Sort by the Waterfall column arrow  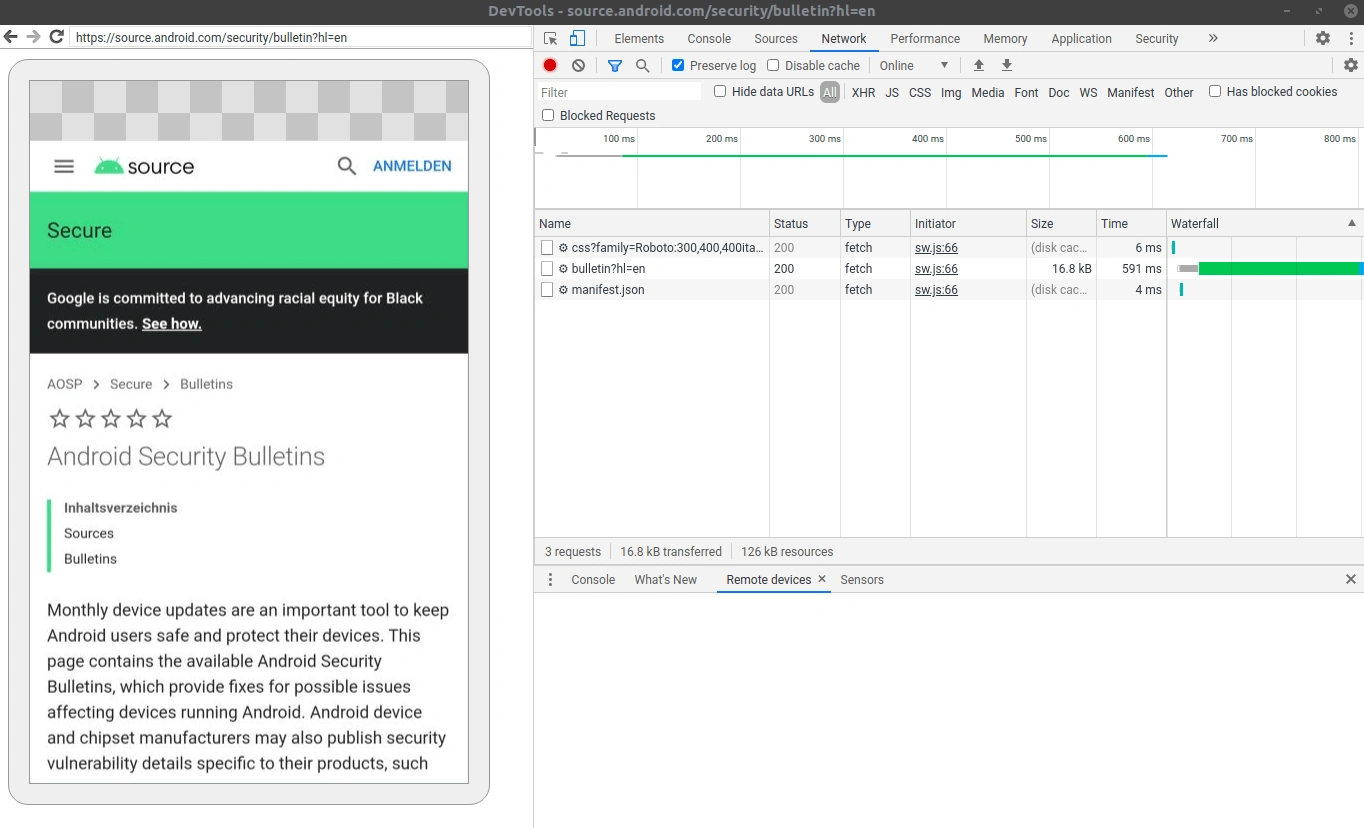[x=1352, y=223]
